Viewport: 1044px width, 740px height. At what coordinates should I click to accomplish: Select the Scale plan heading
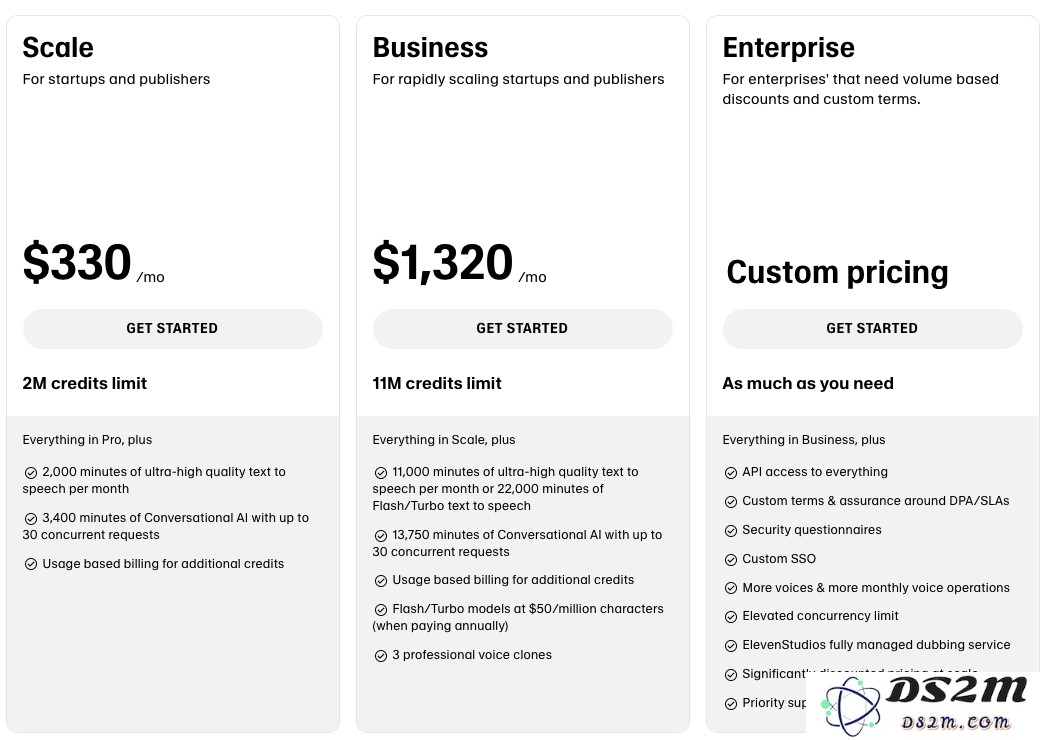58,48
